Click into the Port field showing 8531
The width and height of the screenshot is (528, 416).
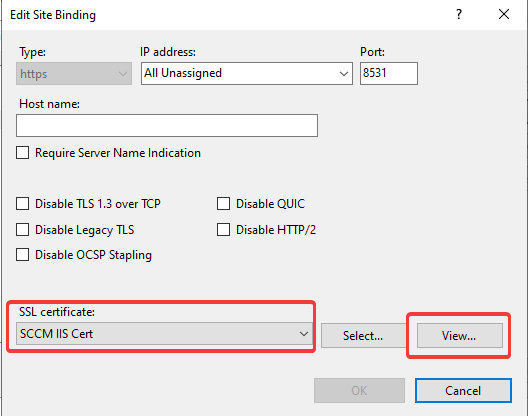pyautogui.click(x=389, y=73)
